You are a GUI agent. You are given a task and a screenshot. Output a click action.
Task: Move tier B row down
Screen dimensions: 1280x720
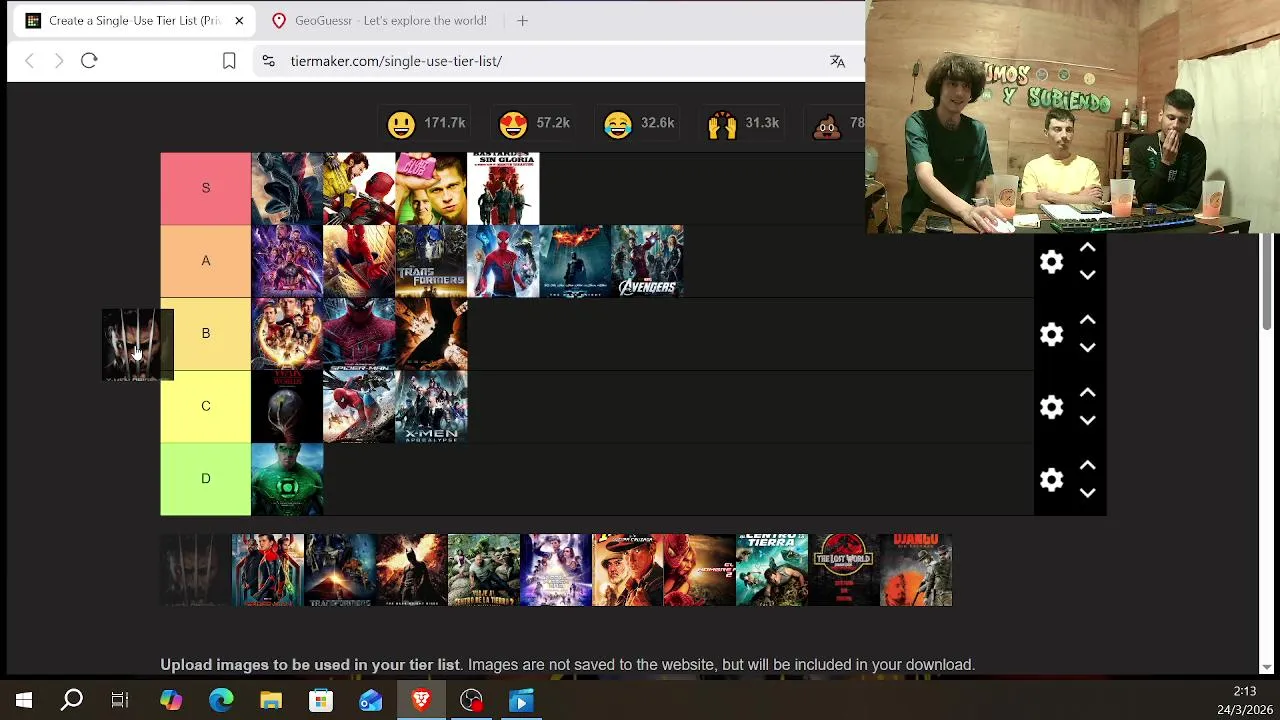tap(1087, 348)
